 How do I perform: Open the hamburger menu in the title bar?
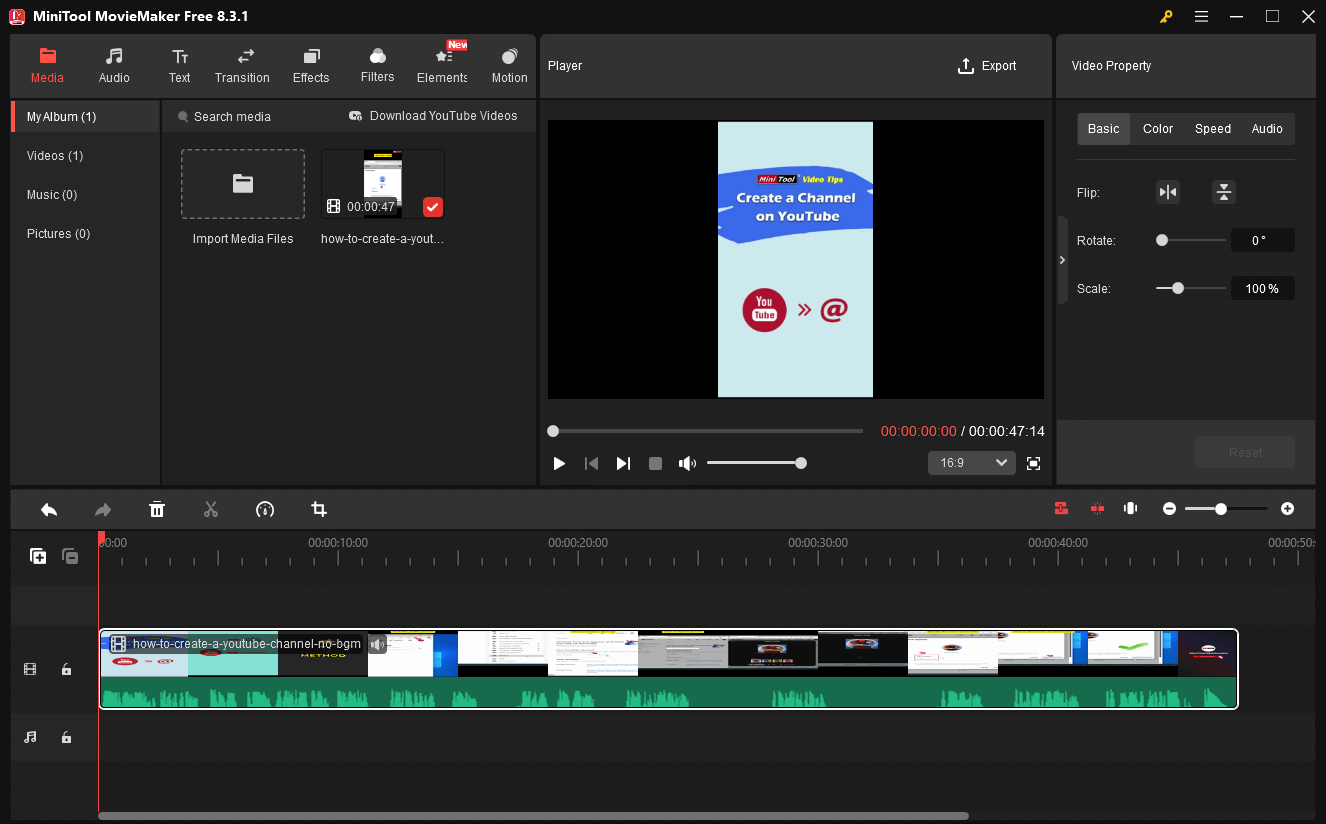tap(1201, 16)
